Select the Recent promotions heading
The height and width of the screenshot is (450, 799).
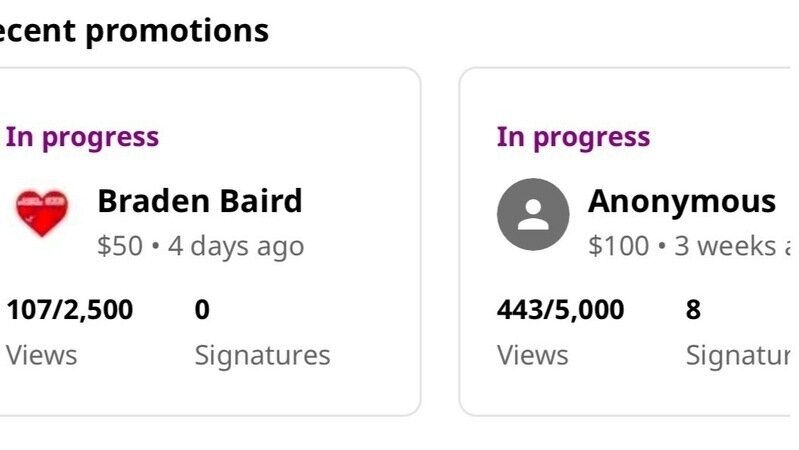[x=134, y=31]
